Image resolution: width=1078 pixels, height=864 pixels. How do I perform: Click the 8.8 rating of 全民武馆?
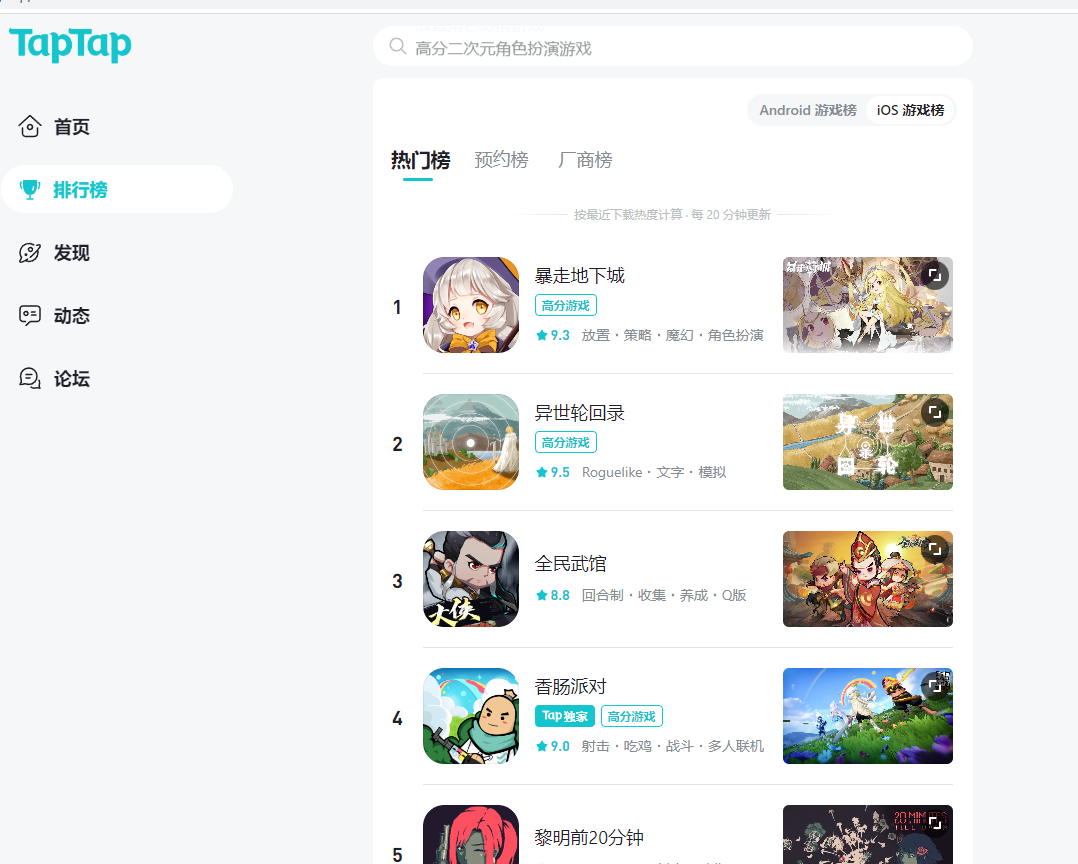pyautogui.click(x=553, y=595)
